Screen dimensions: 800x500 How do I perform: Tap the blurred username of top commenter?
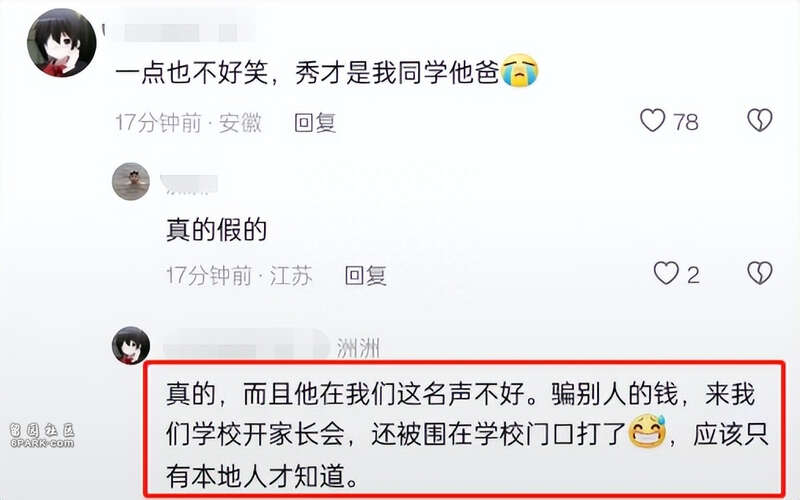(180, 32)
